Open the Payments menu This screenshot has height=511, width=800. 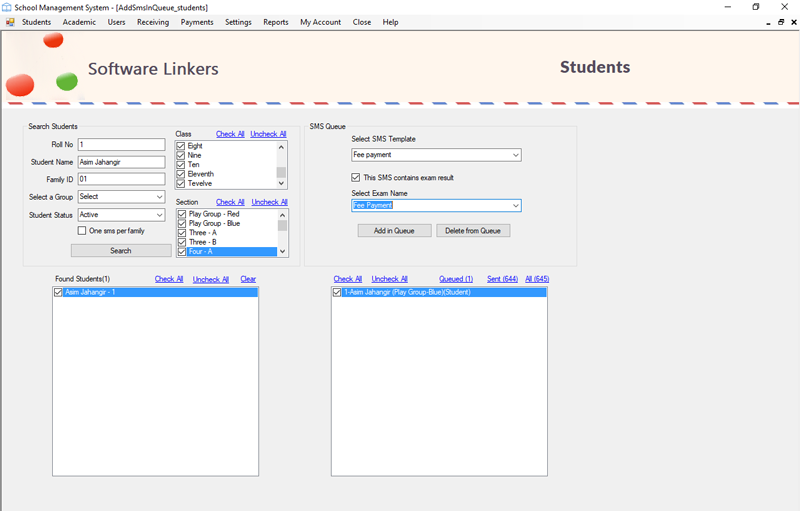click(197, 22)
